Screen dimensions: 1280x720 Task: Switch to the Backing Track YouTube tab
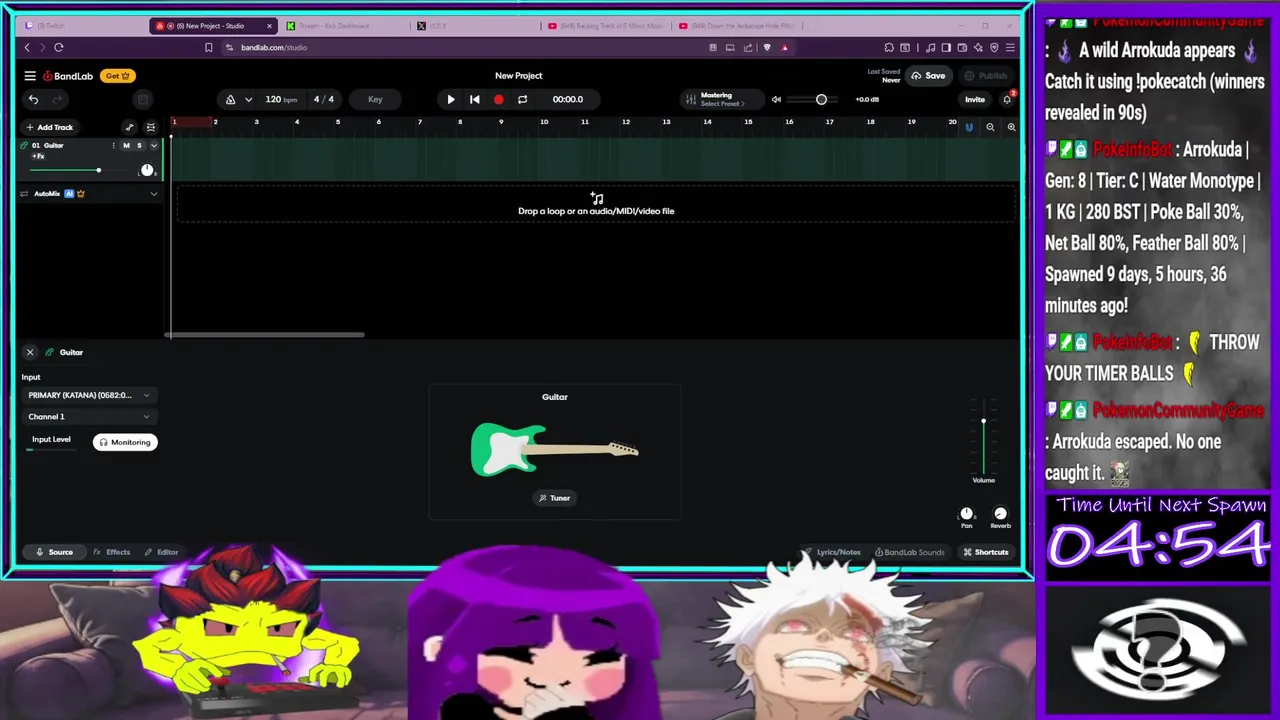(605, 26)
